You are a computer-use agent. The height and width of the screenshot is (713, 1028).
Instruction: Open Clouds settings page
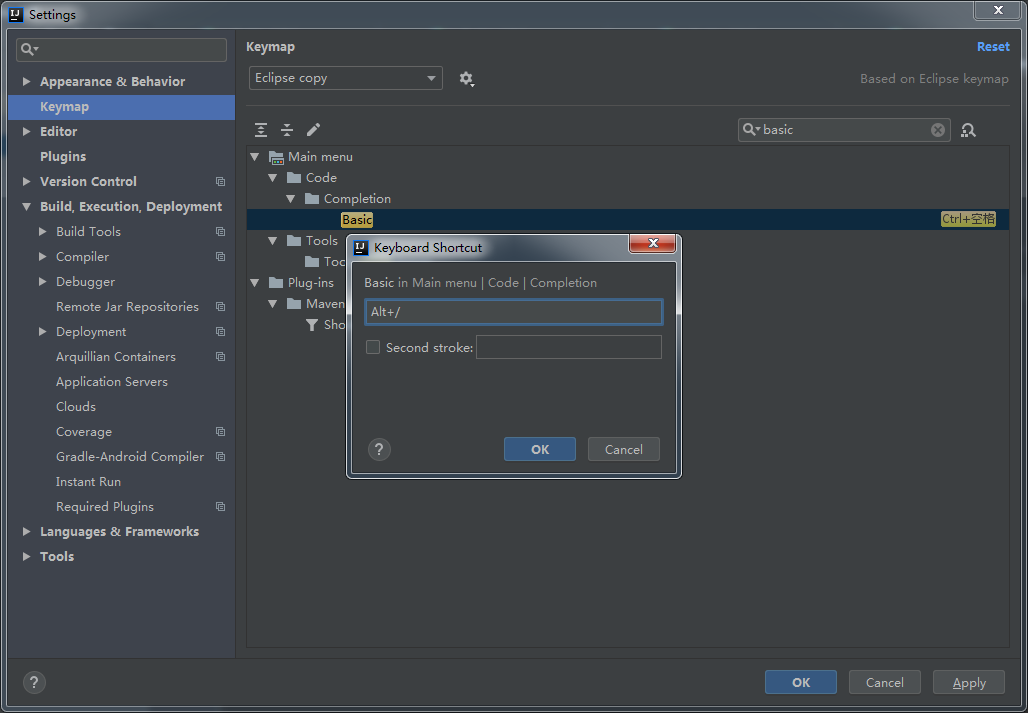[x=76, y=406]
